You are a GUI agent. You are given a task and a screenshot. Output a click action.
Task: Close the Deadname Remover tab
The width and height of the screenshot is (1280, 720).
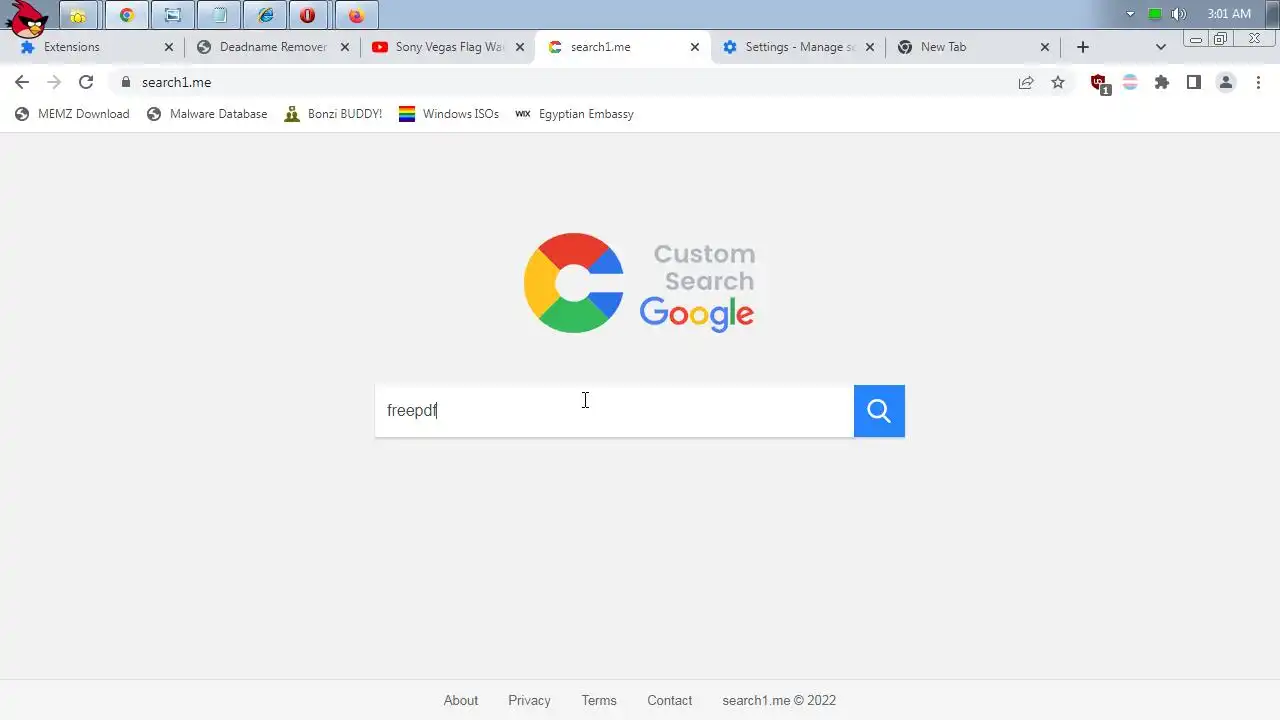(x=345, y=47)
